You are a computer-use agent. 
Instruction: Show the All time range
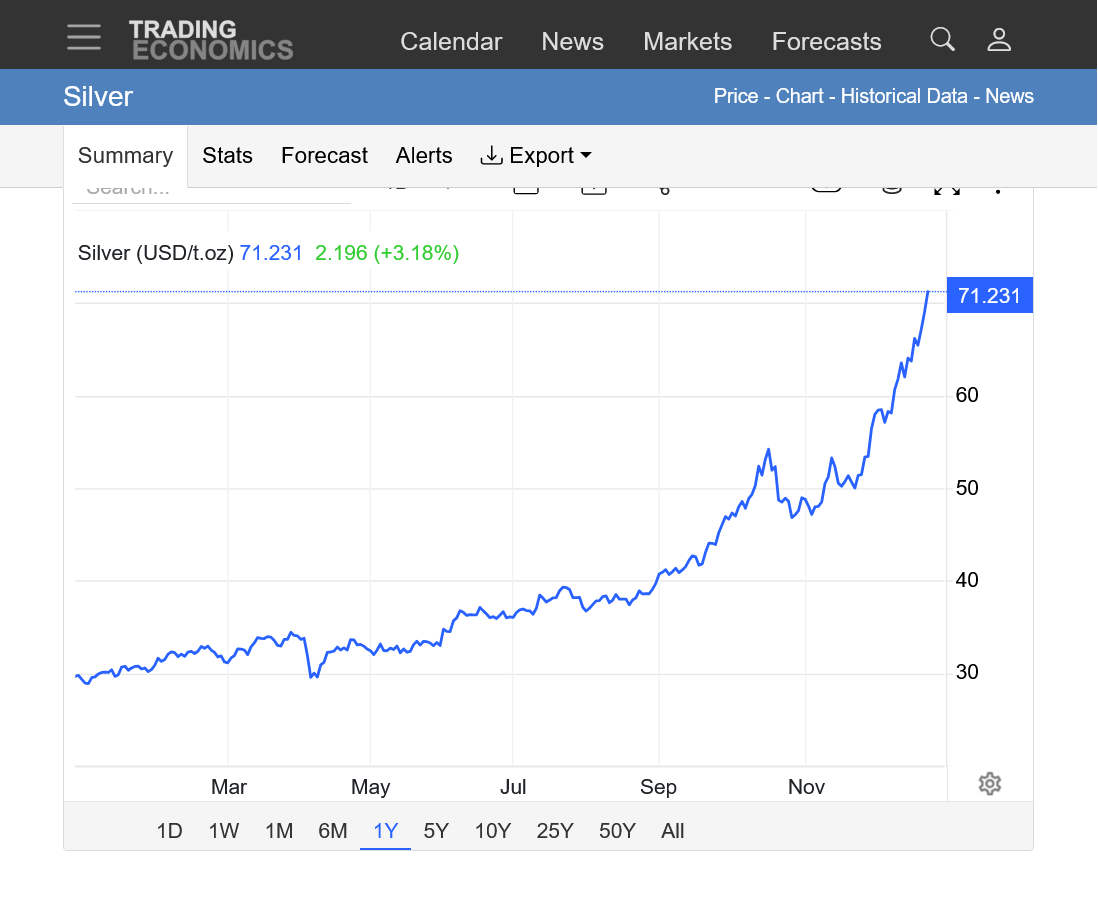pos(672,831)
